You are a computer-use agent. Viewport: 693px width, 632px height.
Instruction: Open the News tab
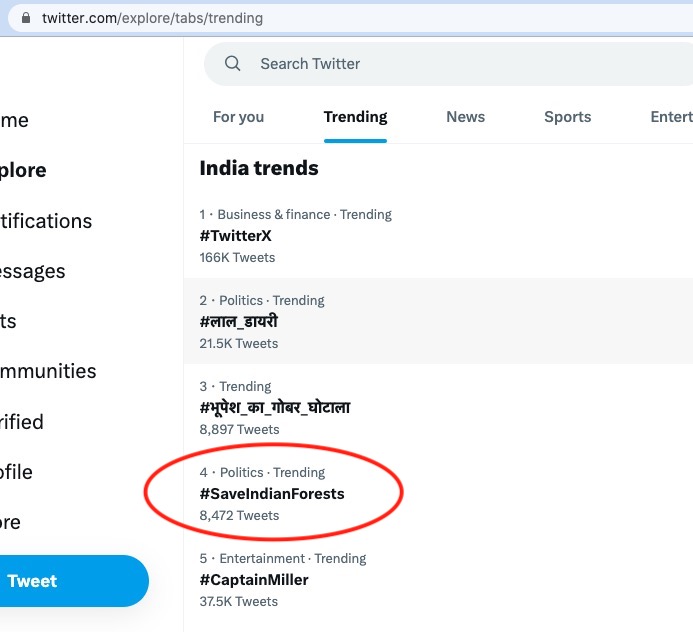[465, 117]
